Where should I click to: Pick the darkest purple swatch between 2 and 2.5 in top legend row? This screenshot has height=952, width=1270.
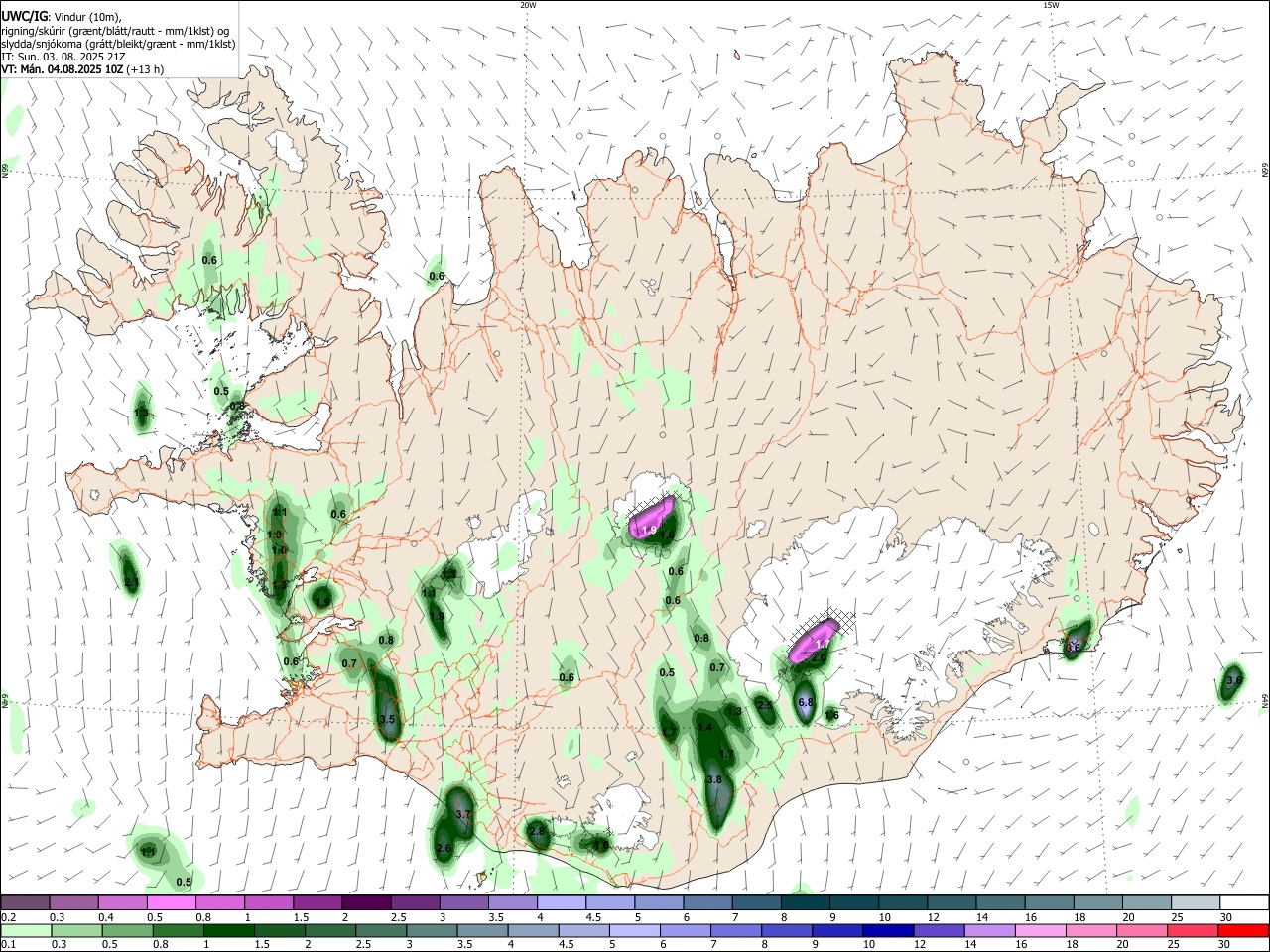pyautogui.click(x=366, y=903)
